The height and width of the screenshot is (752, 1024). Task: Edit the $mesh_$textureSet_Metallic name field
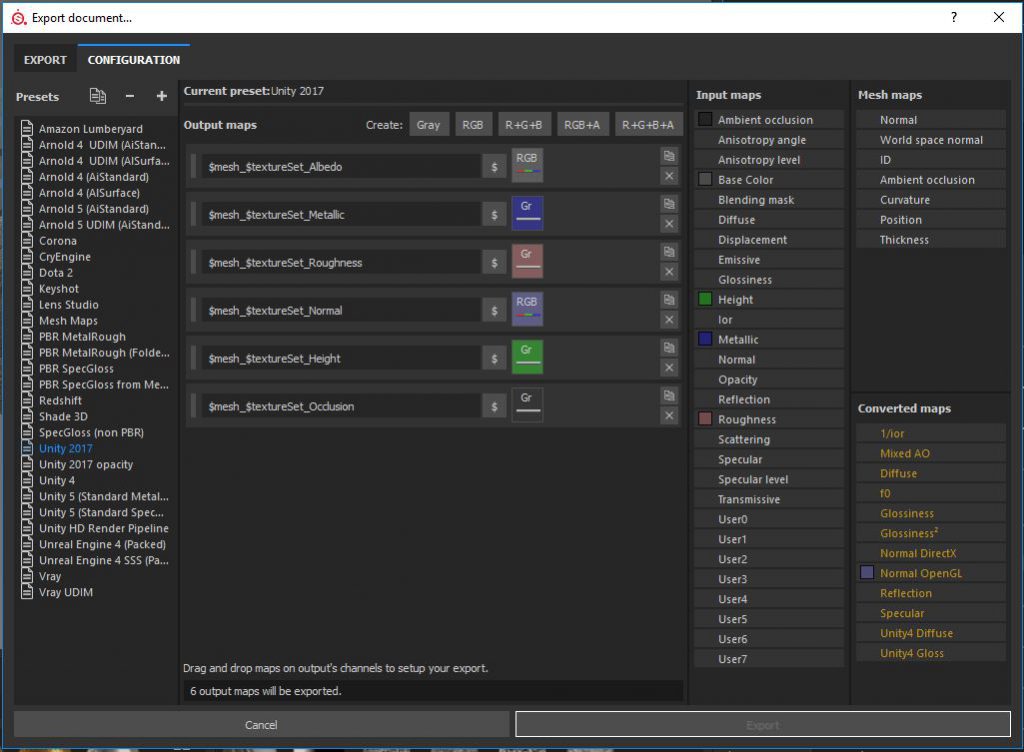342,215
